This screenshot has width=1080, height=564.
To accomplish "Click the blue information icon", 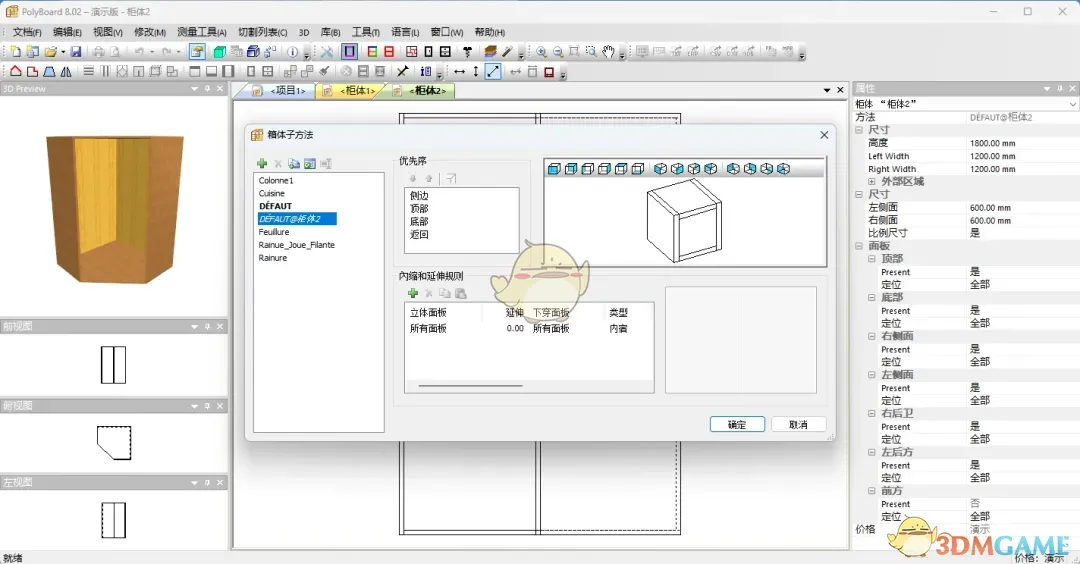I will (293, 52).
